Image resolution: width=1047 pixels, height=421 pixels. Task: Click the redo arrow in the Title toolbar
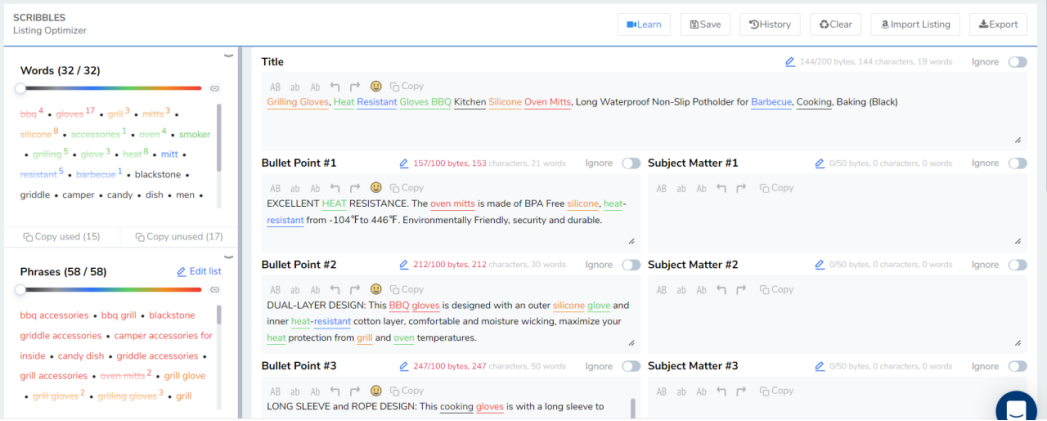click(356, 86)
